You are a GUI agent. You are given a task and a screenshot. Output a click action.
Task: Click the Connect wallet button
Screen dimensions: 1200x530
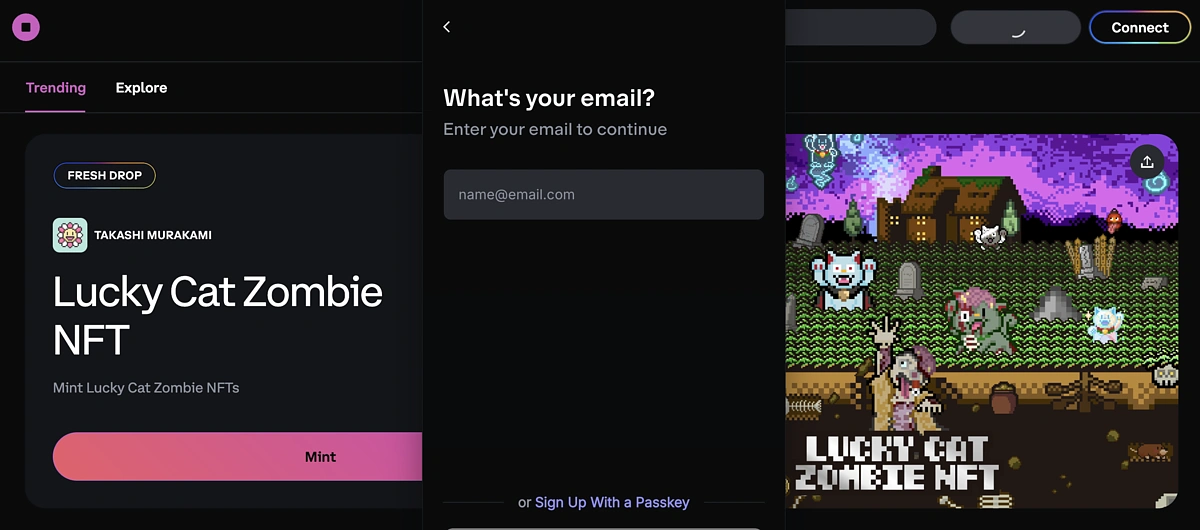tap(1140, 28)
